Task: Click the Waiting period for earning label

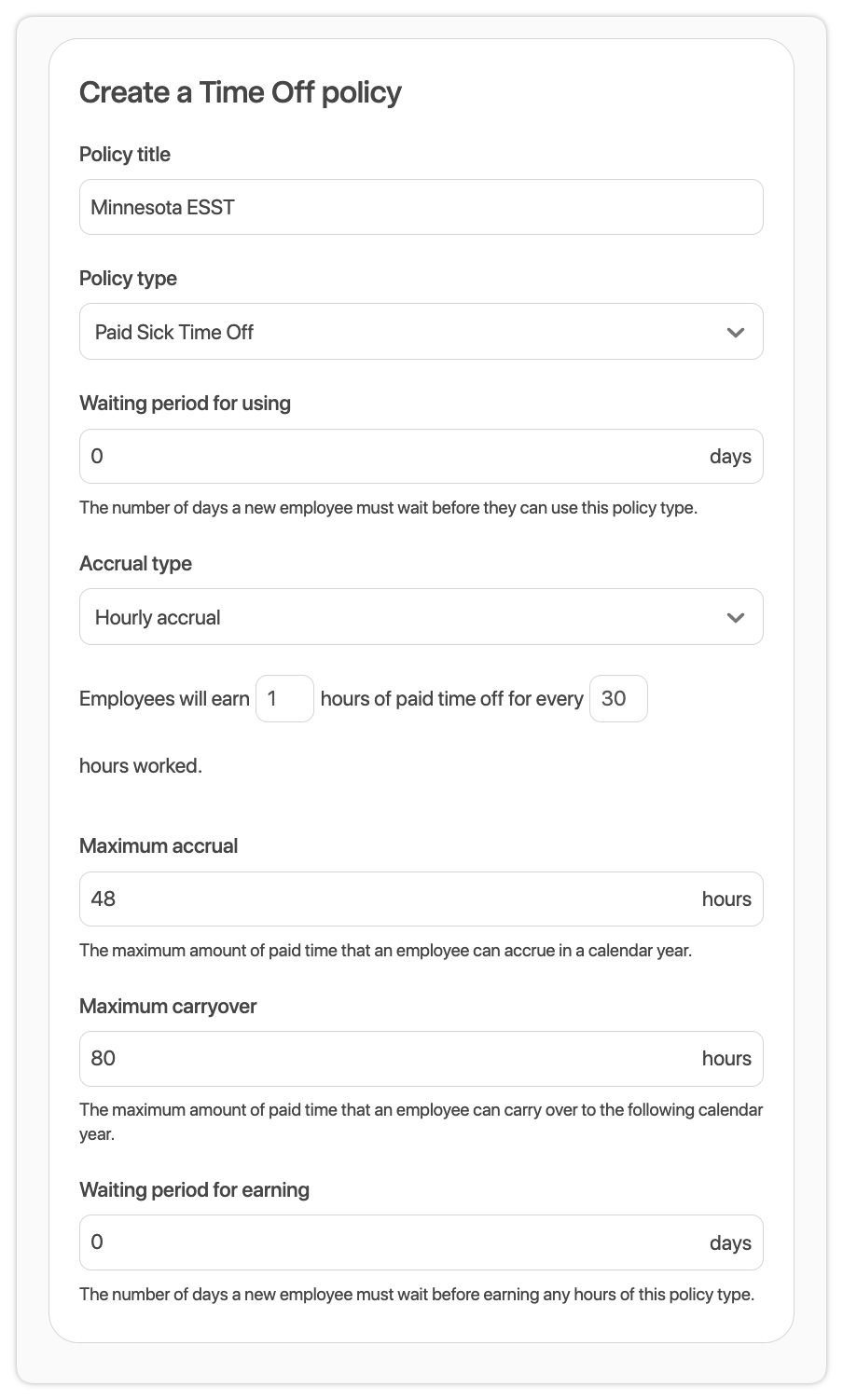Action: point(194,1190)
